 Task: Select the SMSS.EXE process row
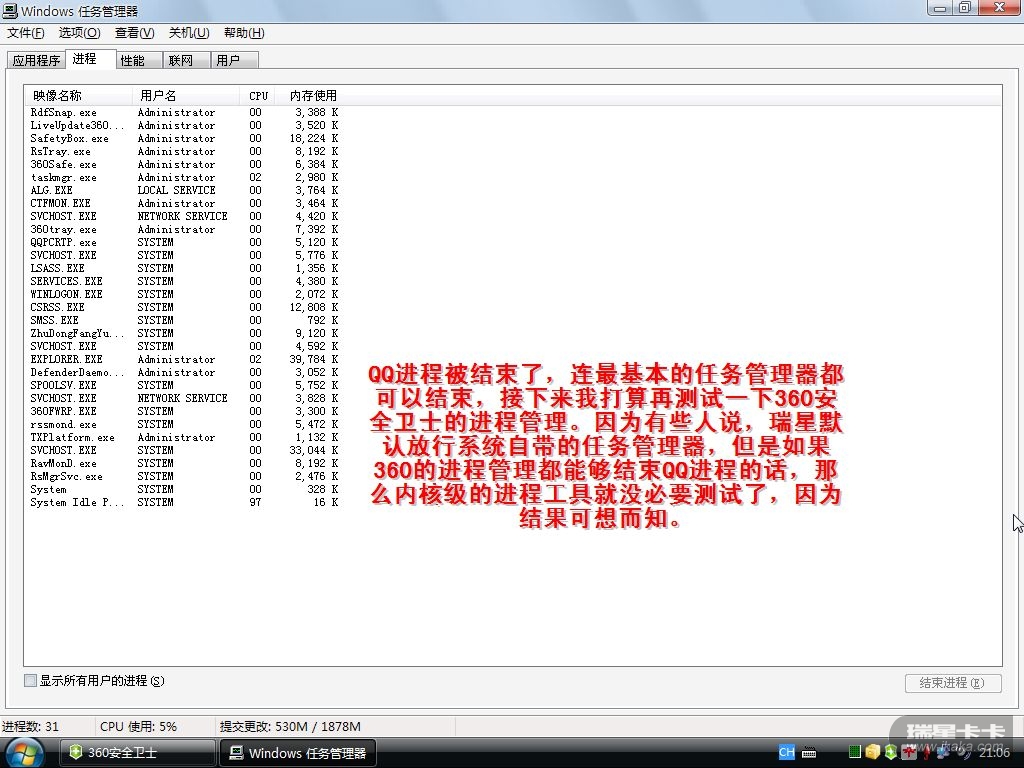point(184,320)
